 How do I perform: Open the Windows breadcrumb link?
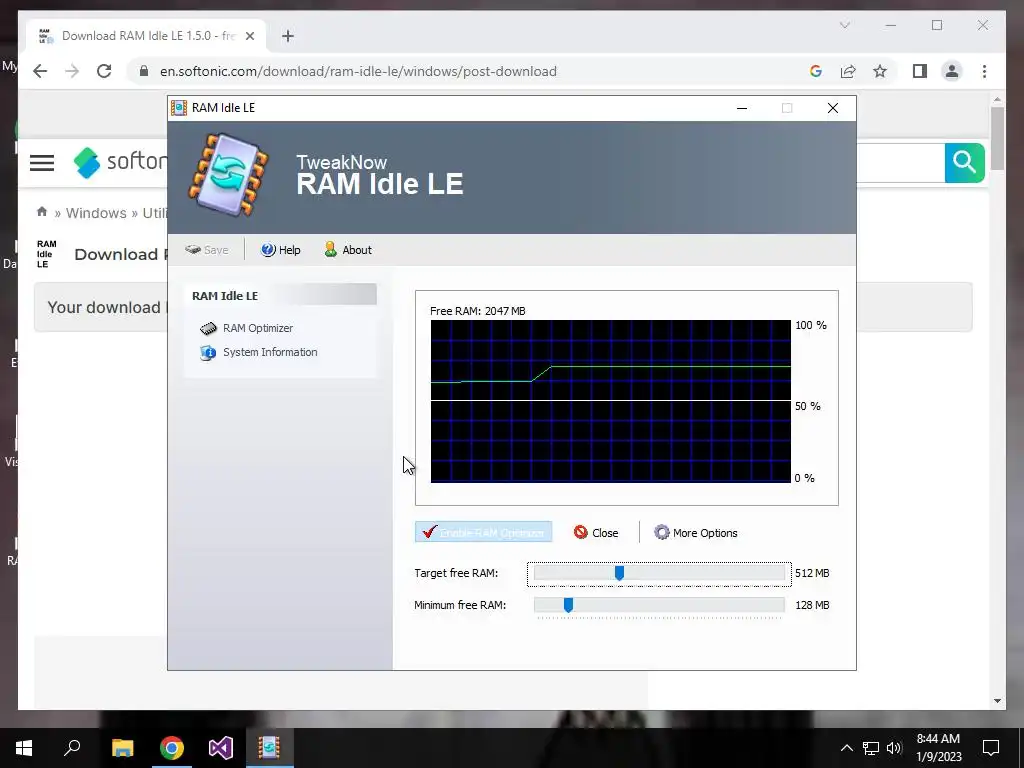click(96, 213)
